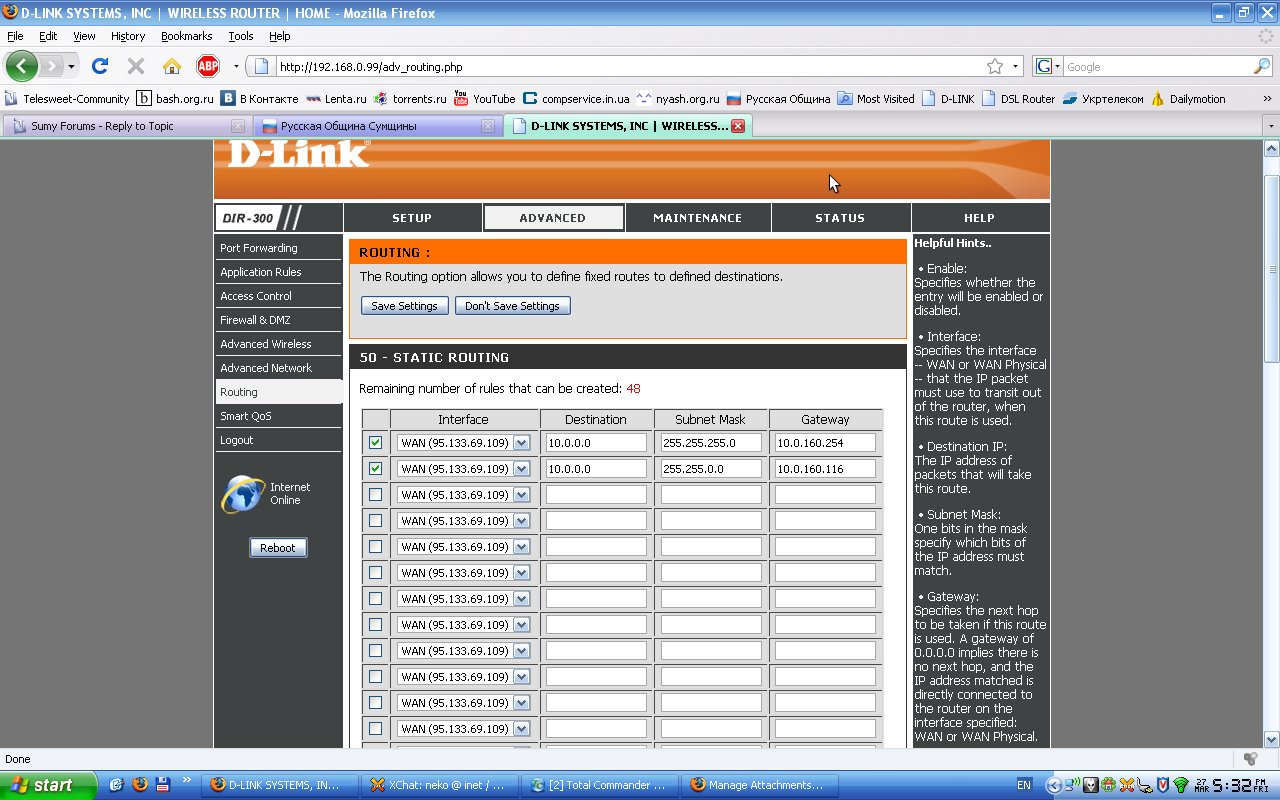Click the bookmark star in the address bar
1280x800 pixels.
[x=995, y=67]
